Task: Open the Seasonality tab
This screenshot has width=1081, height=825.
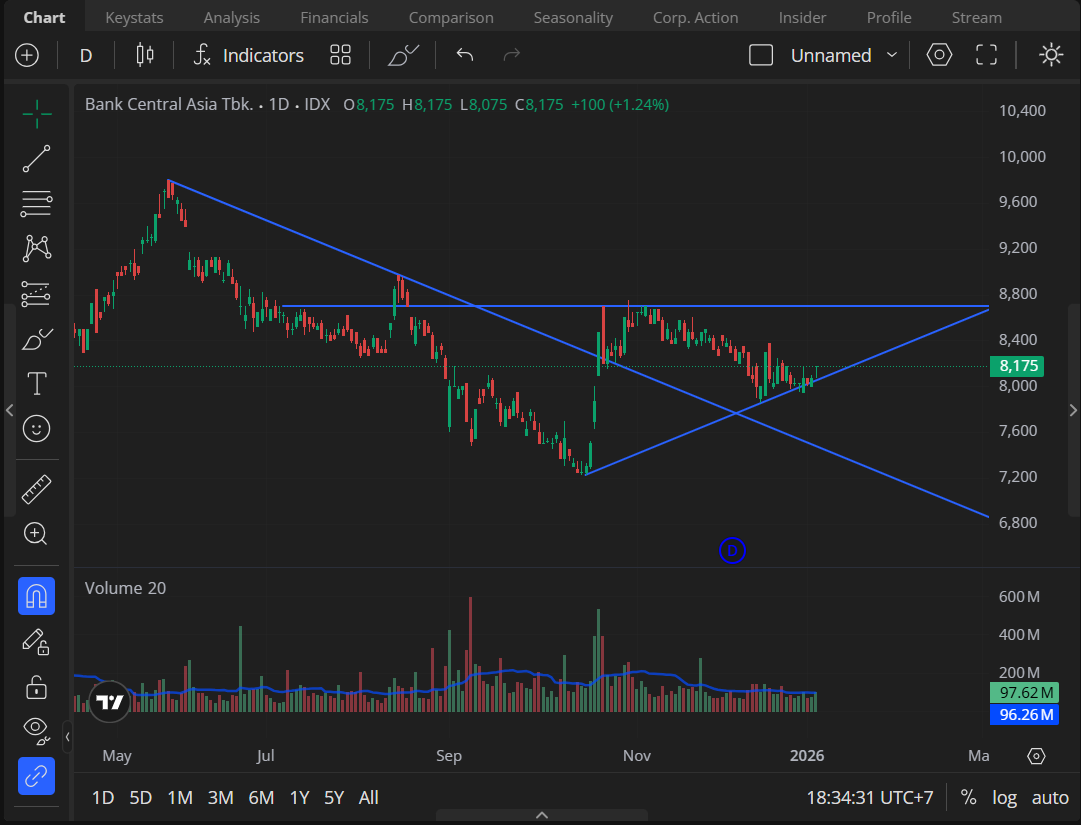Action: (573, 17)
